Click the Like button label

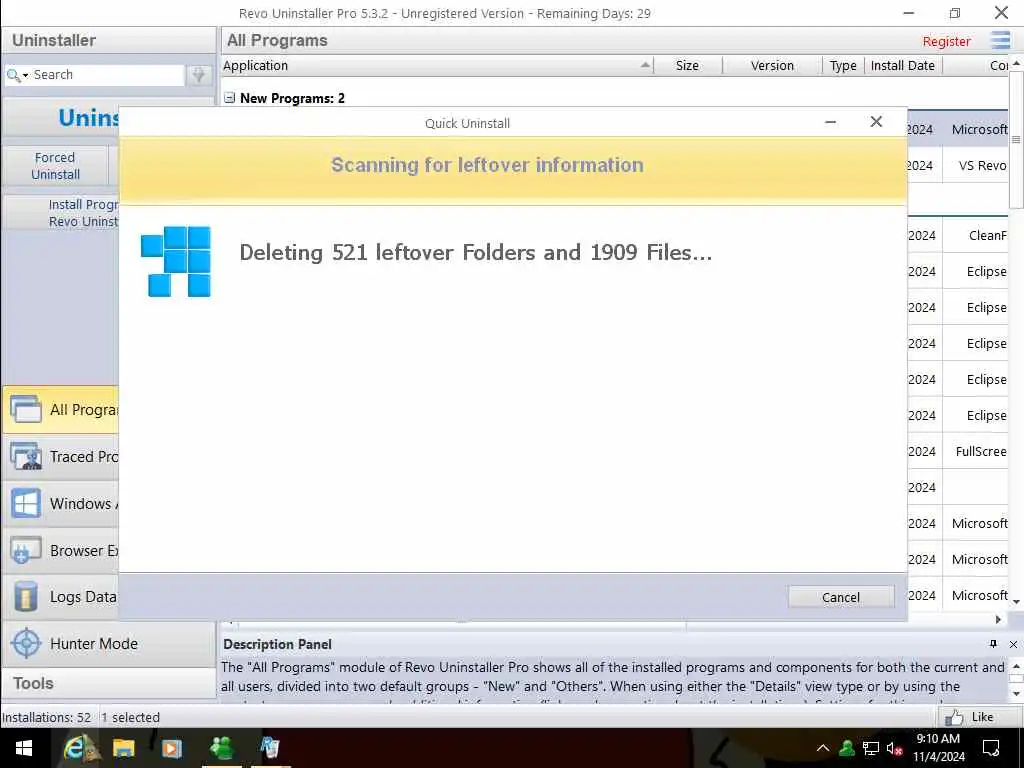(982, 717)
